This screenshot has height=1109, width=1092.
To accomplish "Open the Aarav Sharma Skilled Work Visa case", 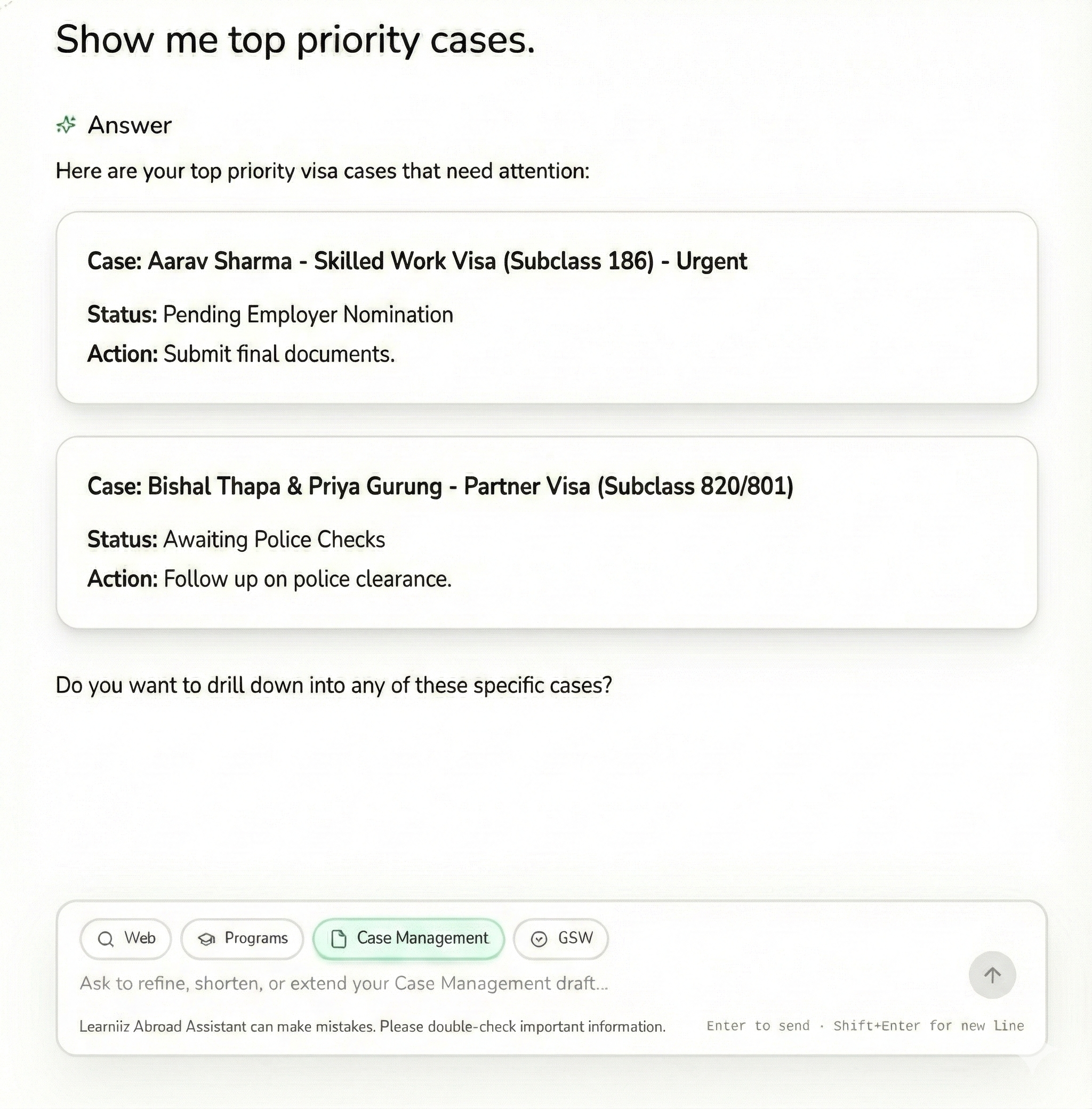I will click(x=417, y=261).
